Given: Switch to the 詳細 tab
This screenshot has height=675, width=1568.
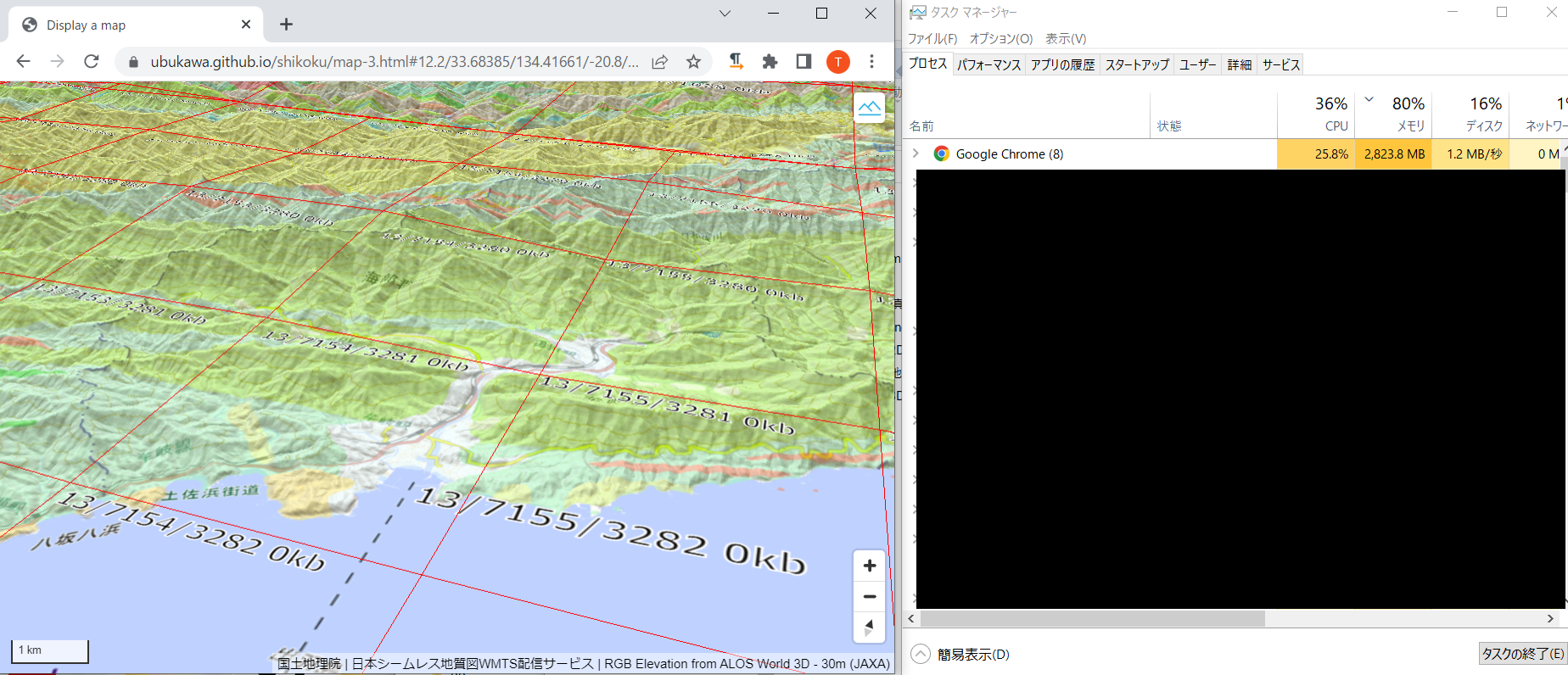Looking at the screenshot, I should [1239, 64].
